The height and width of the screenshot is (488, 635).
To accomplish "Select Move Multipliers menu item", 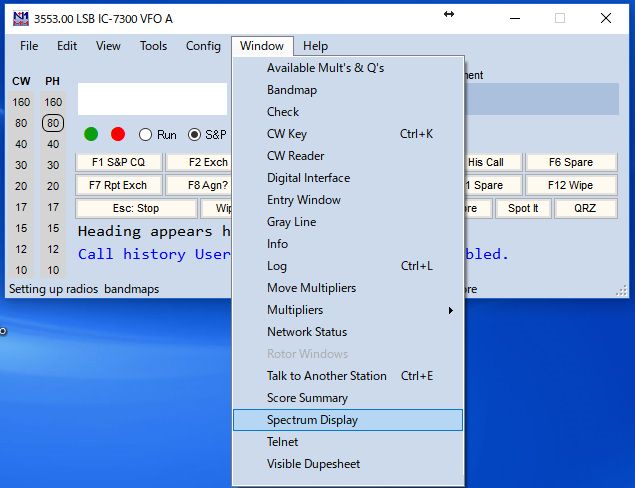I will (x=348, y=288).
